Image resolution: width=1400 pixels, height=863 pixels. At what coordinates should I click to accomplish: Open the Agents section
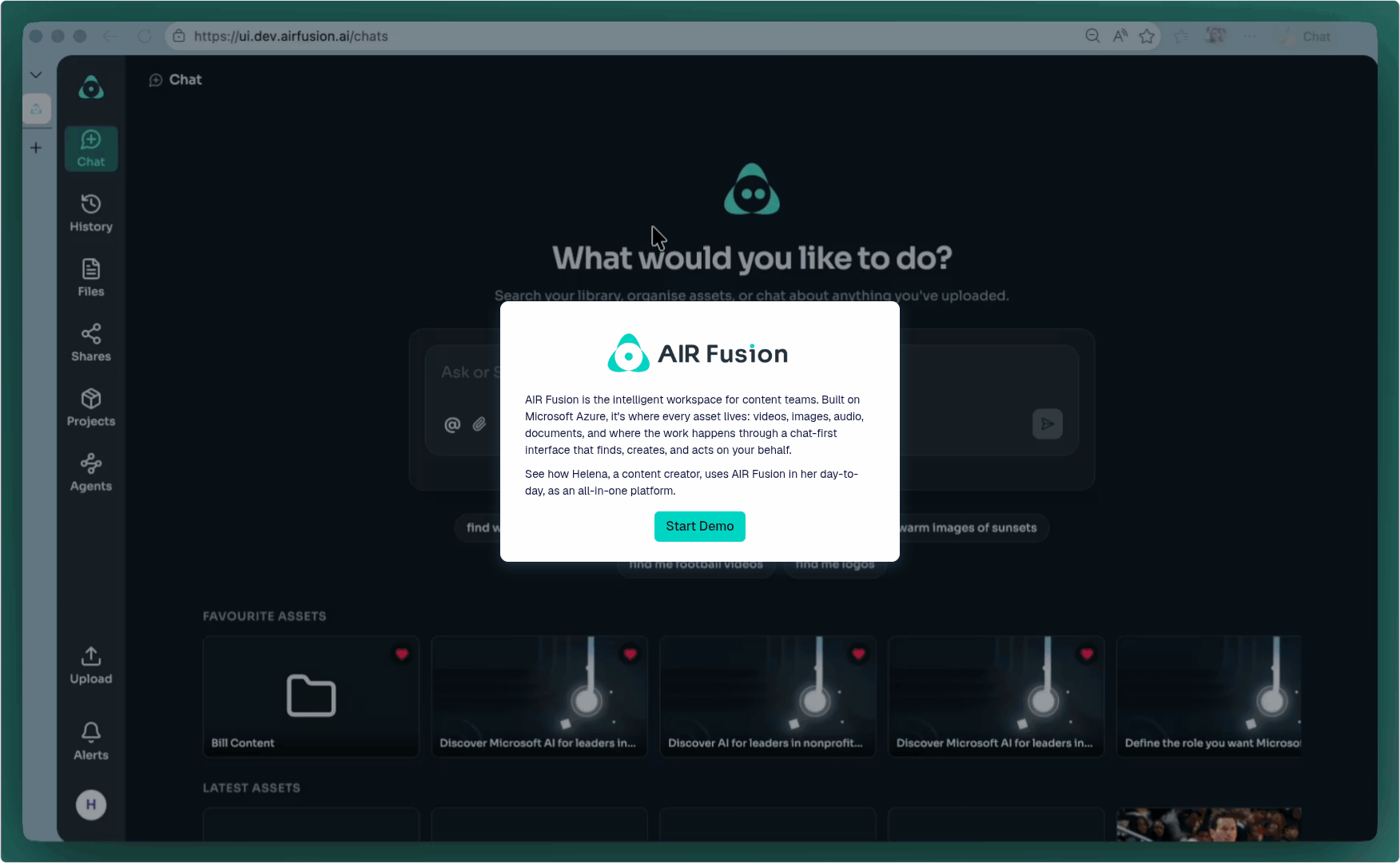coord(91,472)
